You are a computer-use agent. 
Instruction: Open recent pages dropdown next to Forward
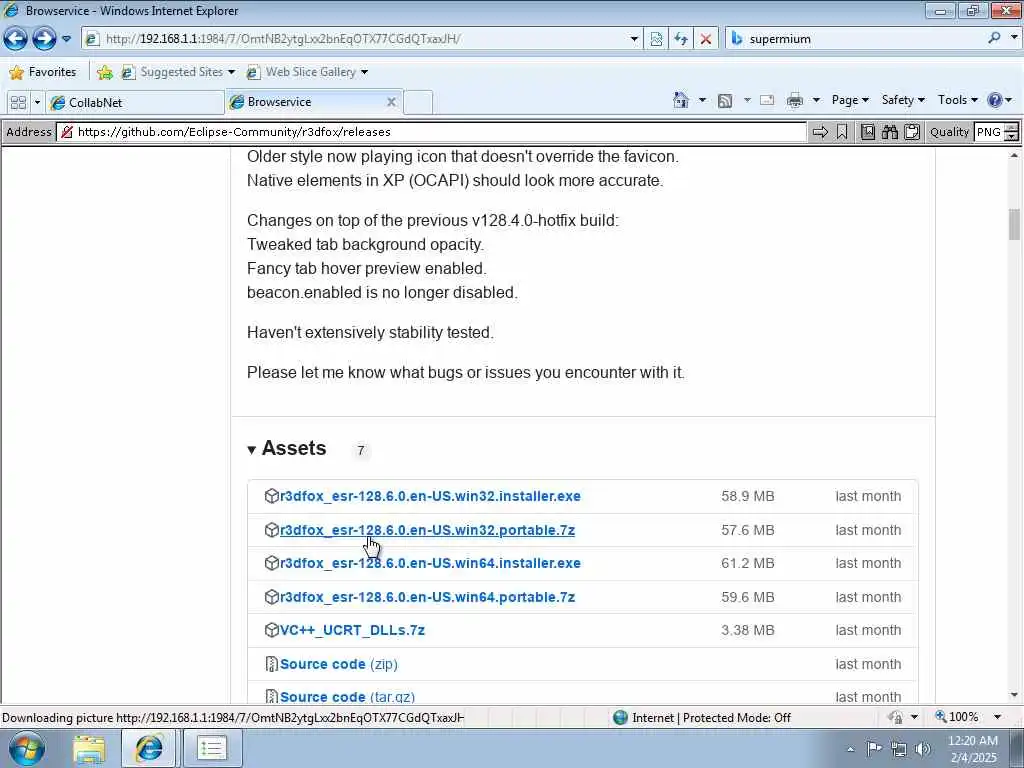(x=66, y=39)
